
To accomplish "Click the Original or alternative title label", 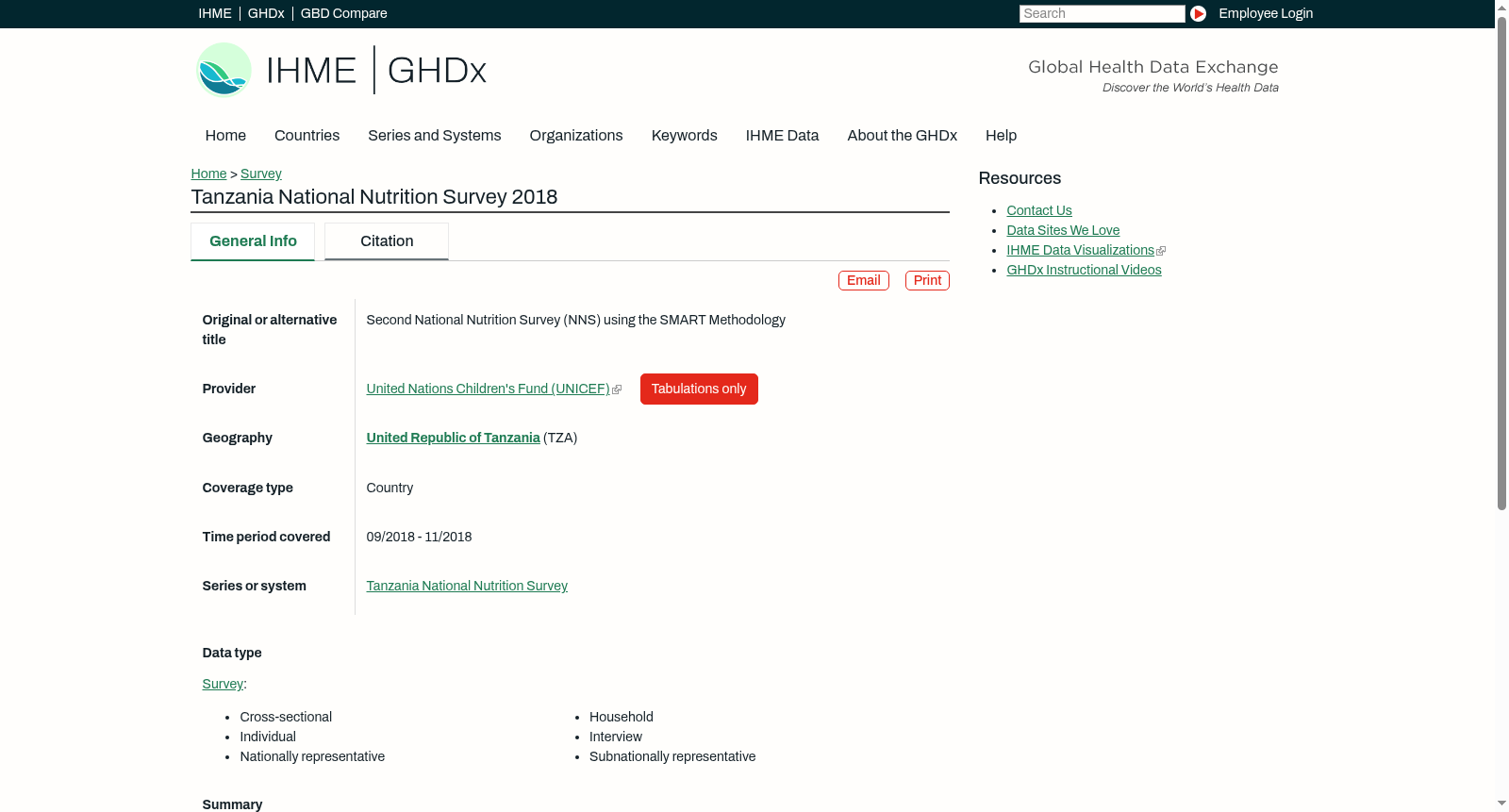I will [x=270, y=330].
